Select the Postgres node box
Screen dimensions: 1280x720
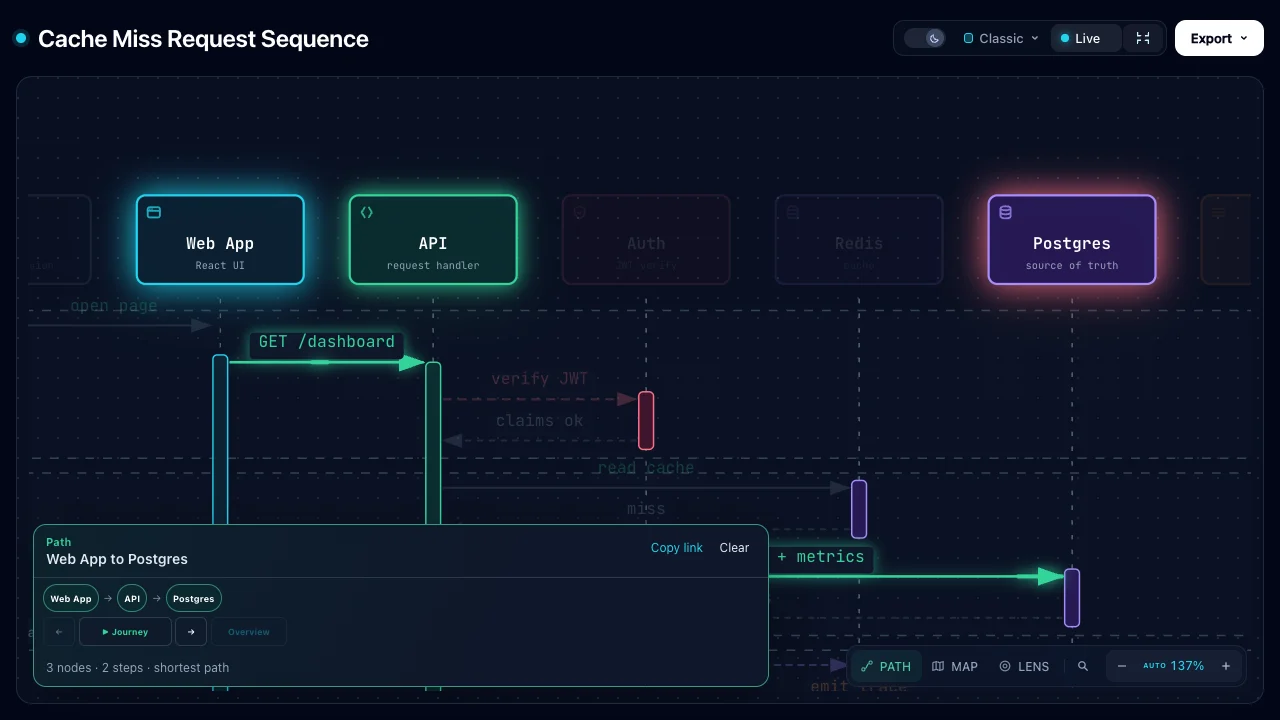pos(1072,240)
